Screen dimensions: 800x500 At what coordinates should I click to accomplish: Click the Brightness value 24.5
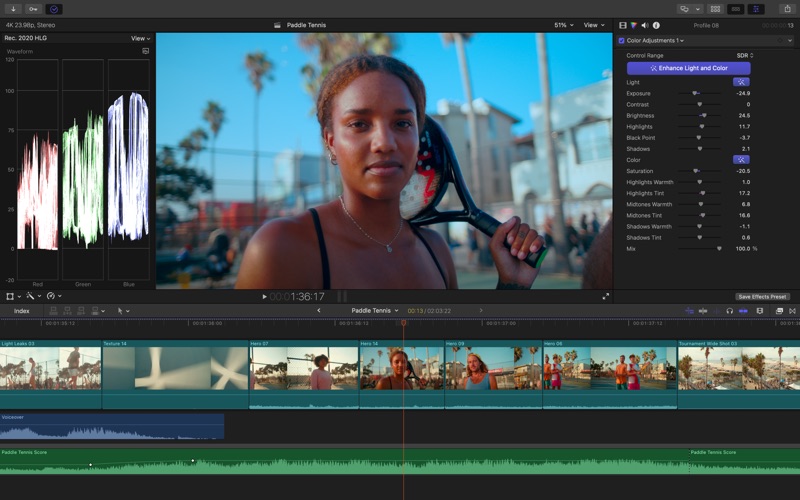click(x=744, y=115)
